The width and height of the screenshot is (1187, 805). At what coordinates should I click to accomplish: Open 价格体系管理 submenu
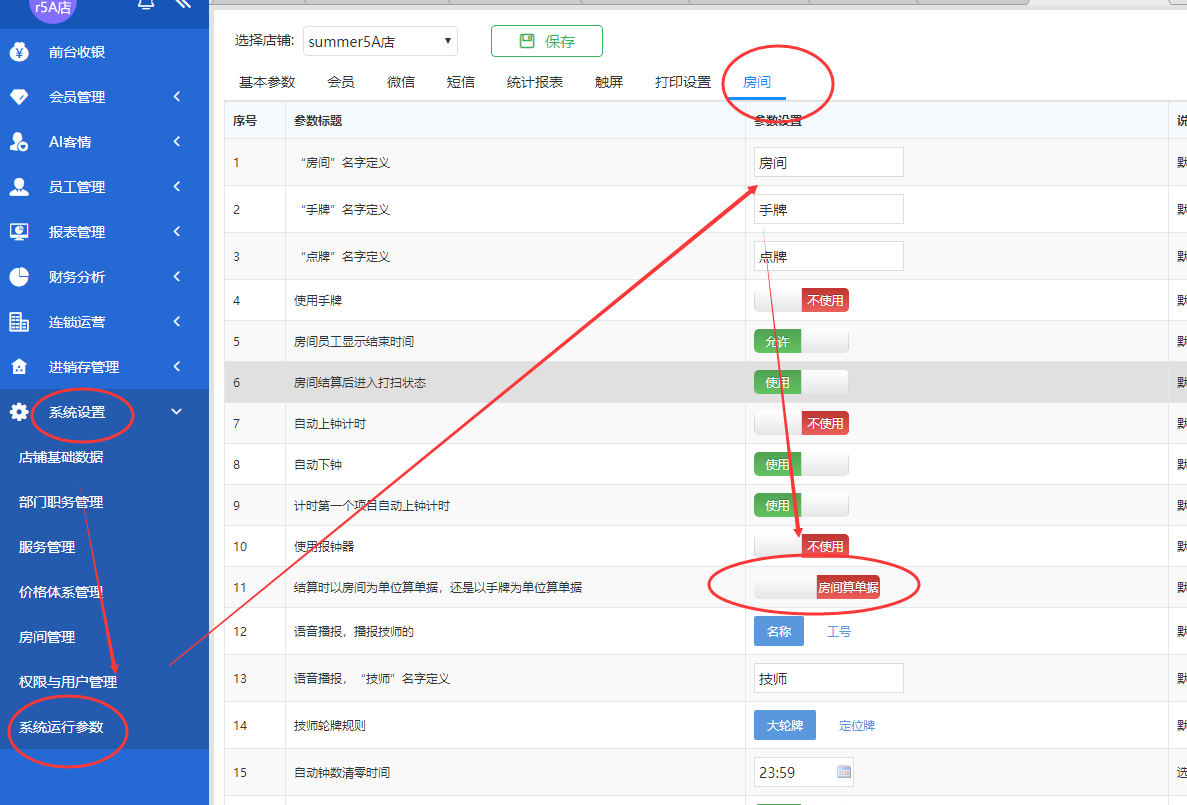click(61, 592)
